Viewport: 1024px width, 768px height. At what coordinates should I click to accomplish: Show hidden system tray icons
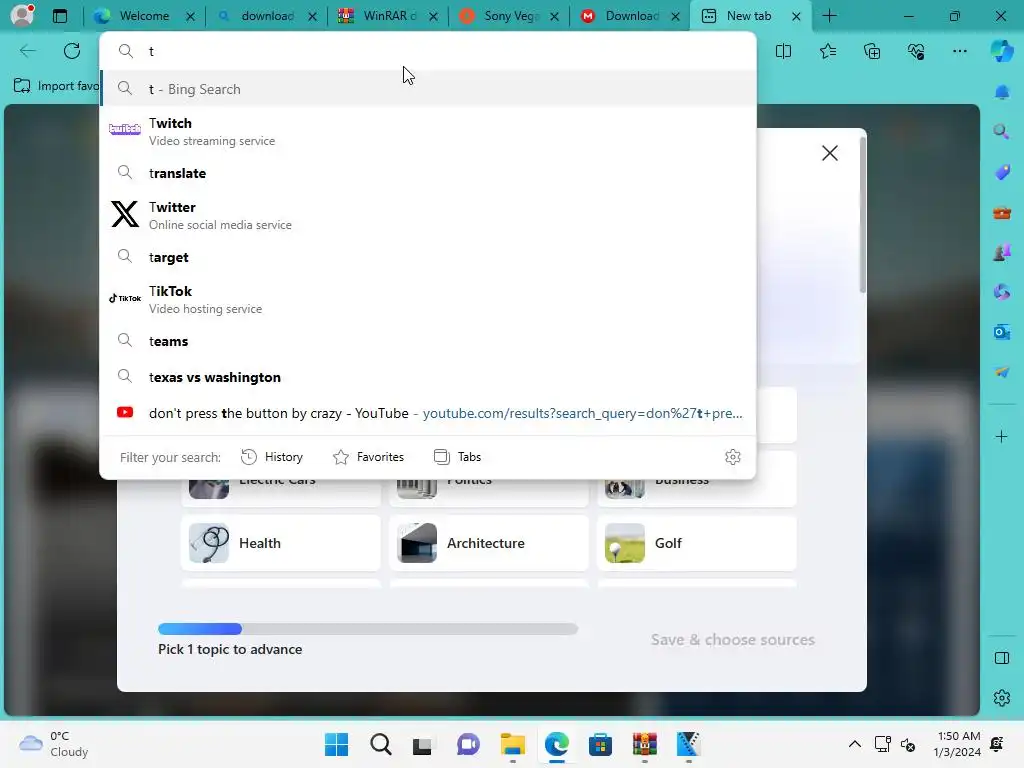click(854, 744)
